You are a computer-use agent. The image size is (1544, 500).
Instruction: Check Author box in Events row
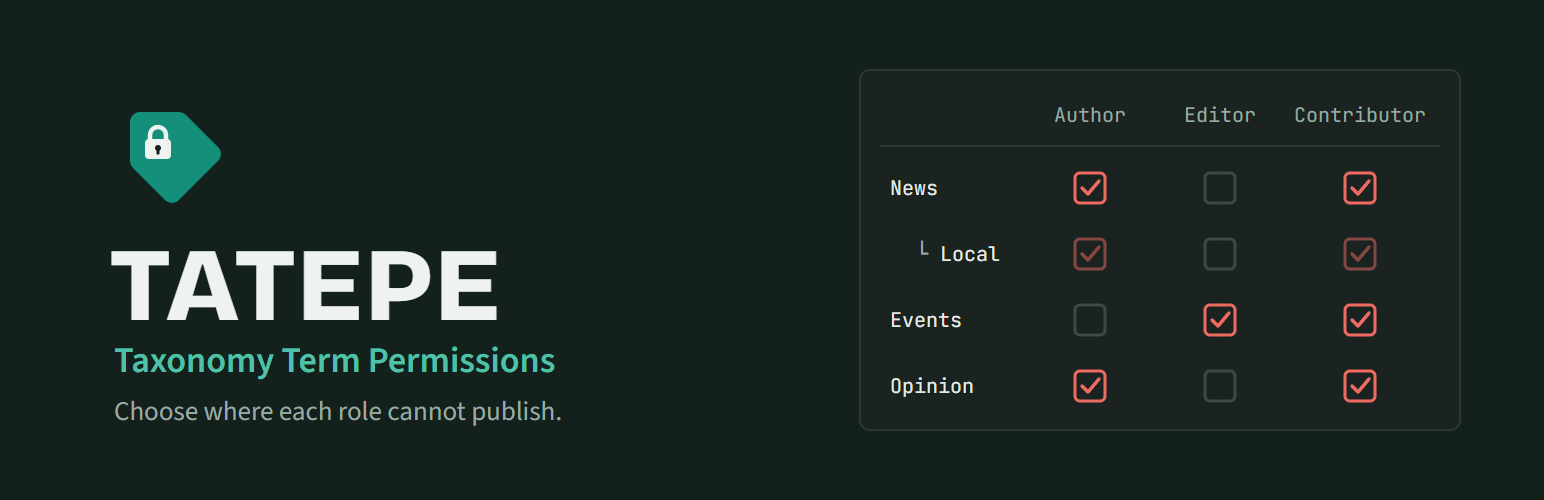[x=1090, y=320]
